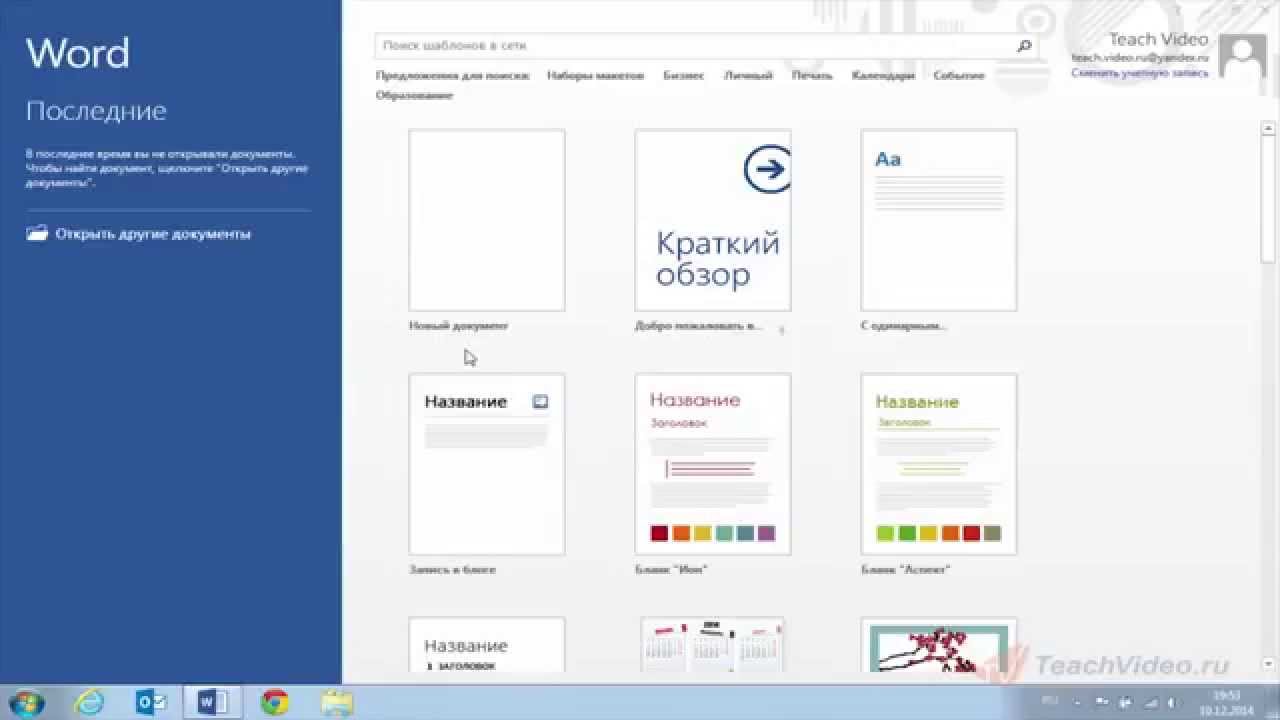Open the Краткий обзор welcome template
This screenshot has width=1280, height=720.
click(713, 220)
